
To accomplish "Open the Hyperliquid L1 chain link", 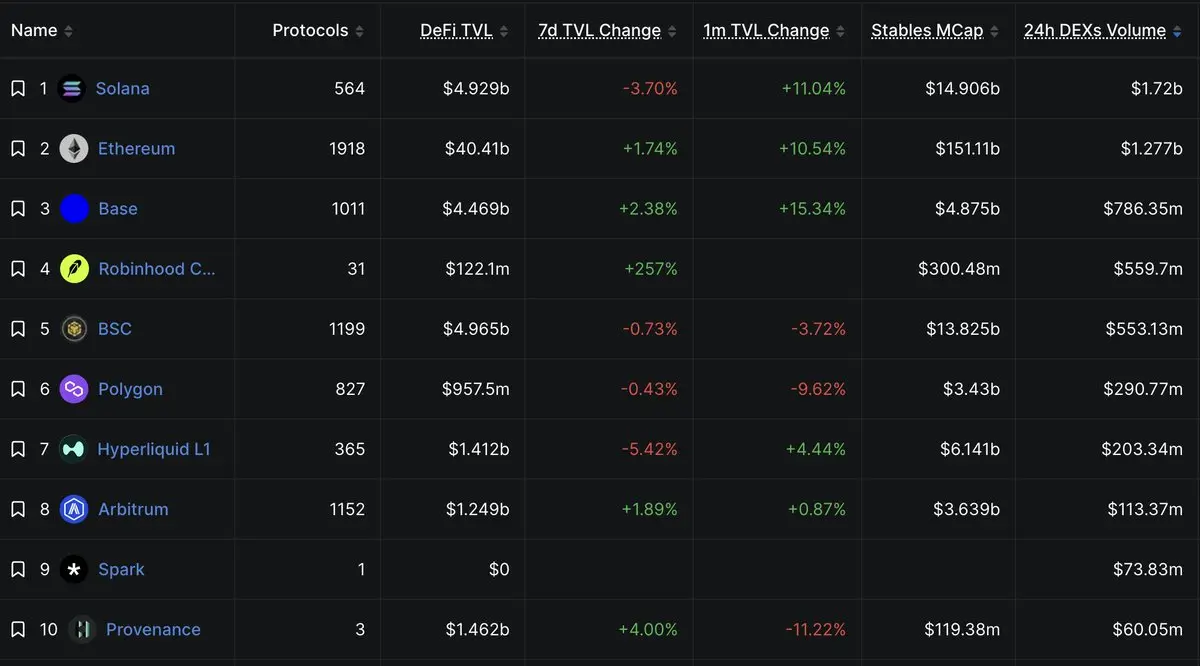I will coord(154,449).
